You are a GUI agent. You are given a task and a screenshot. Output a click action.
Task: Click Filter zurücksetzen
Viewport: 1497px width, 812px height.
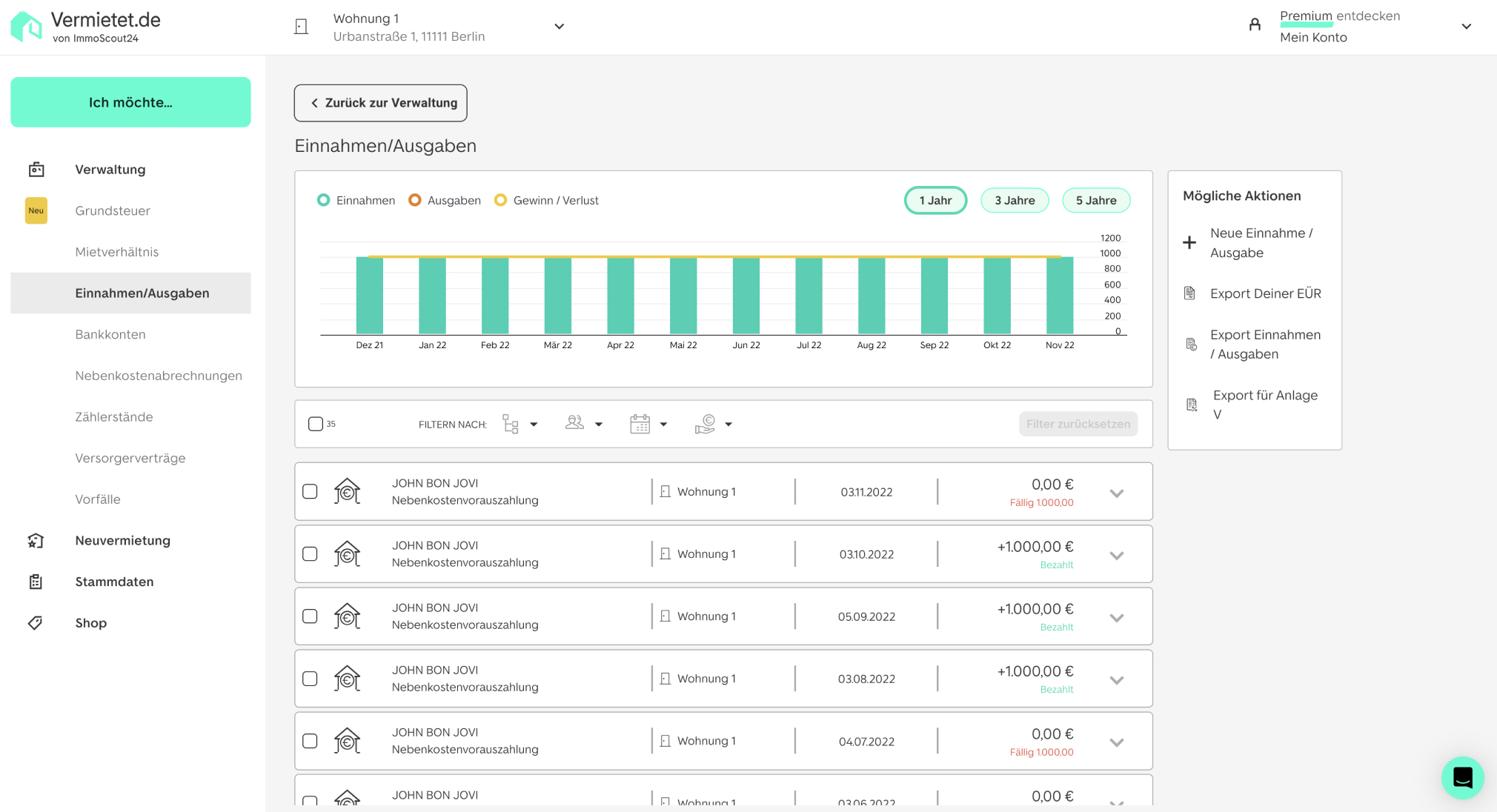point(1078,424)
